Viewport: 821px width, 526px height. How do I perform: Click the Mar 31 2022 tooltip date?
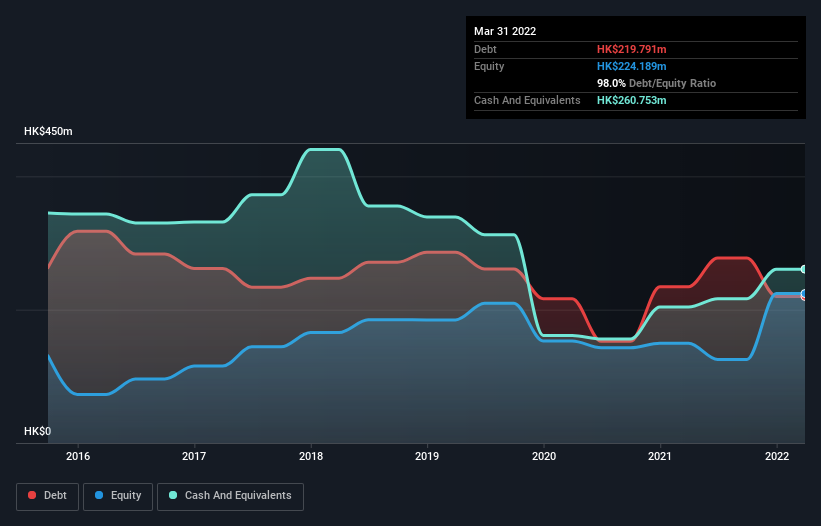(505, 31)
